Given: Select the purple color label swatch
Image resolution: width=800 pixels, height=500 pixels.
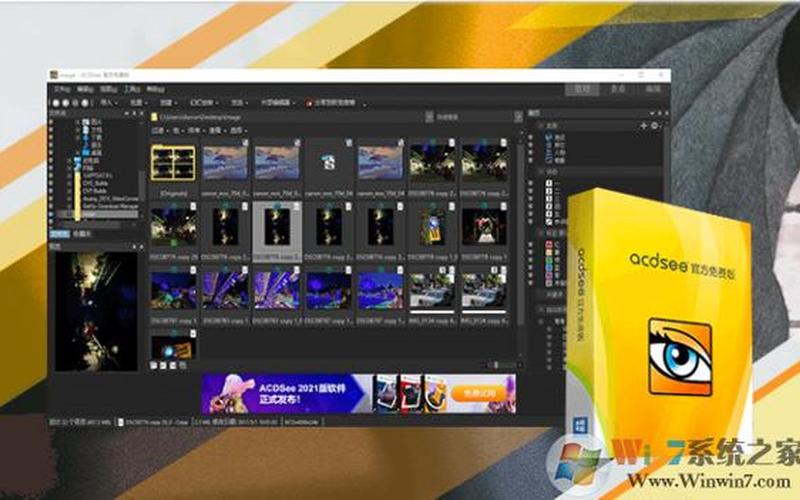Looking at the screenshot, I should pos(549,276).
